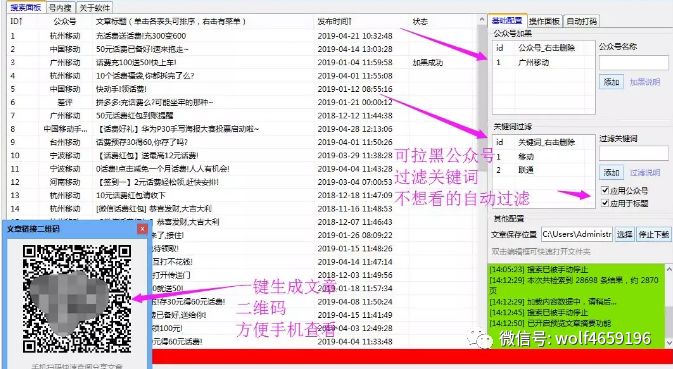Click article list scrollbar up arrow
Viewport: 673px width, 369px height.
tap(482, 20)
